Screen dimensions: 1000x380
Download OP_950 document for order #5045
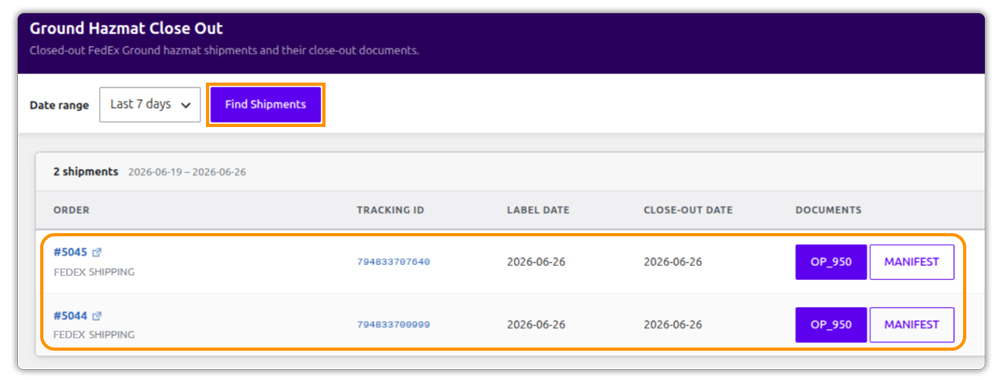click(831, 262)
